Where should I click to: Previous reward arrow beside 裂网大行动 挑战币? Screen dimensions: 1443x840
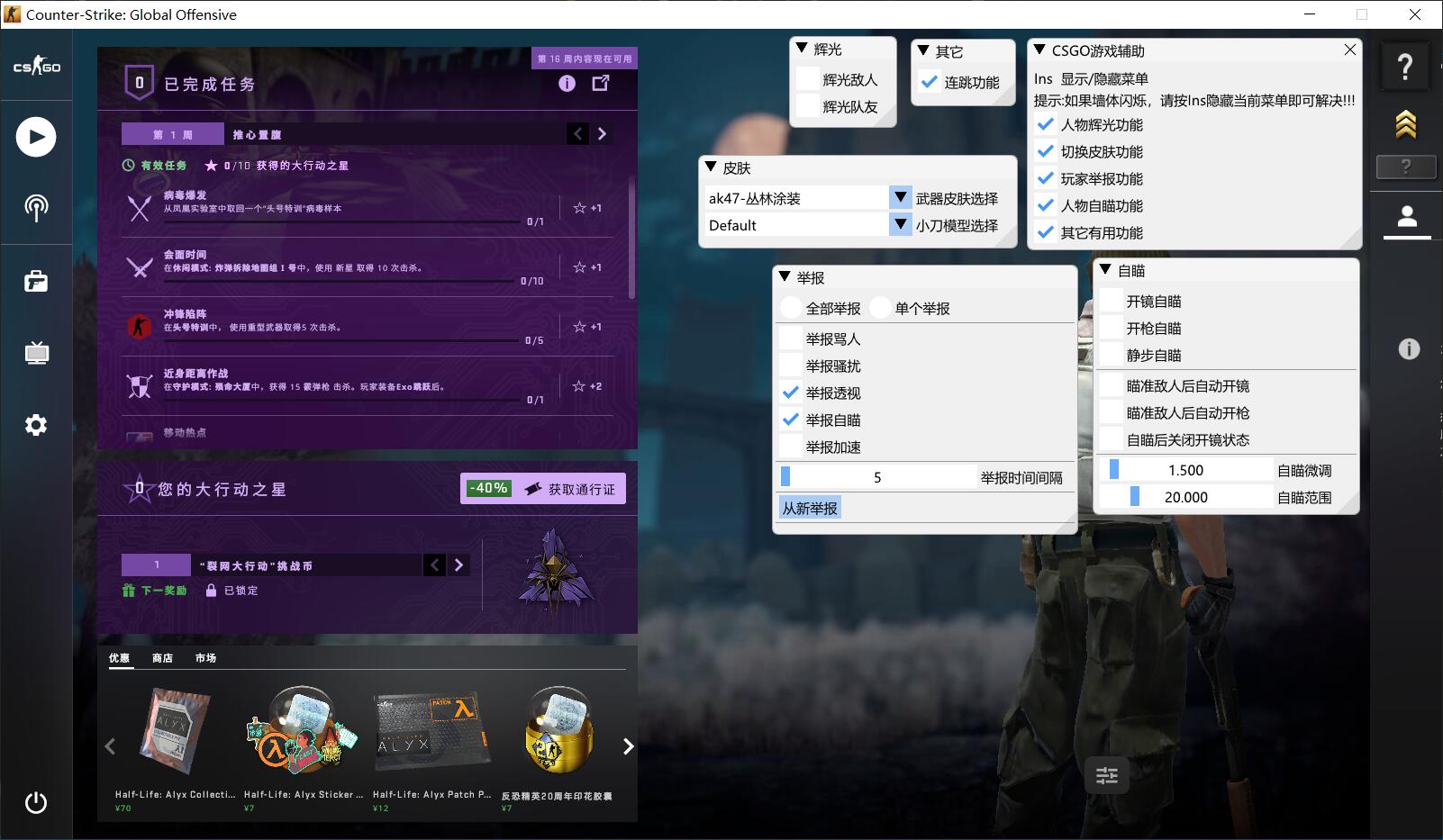[435, 565]
